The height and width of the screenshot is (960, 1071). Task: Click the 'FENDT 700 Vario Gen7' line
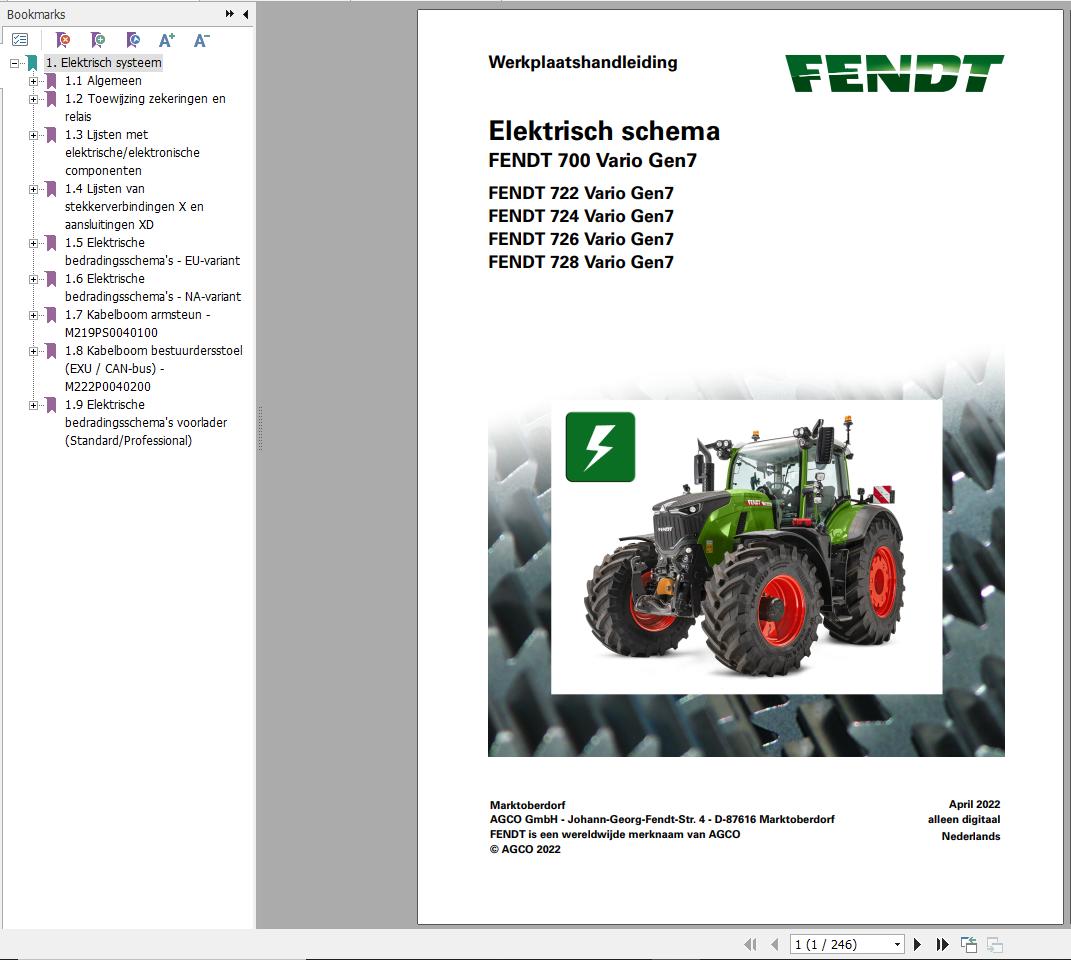592,161
